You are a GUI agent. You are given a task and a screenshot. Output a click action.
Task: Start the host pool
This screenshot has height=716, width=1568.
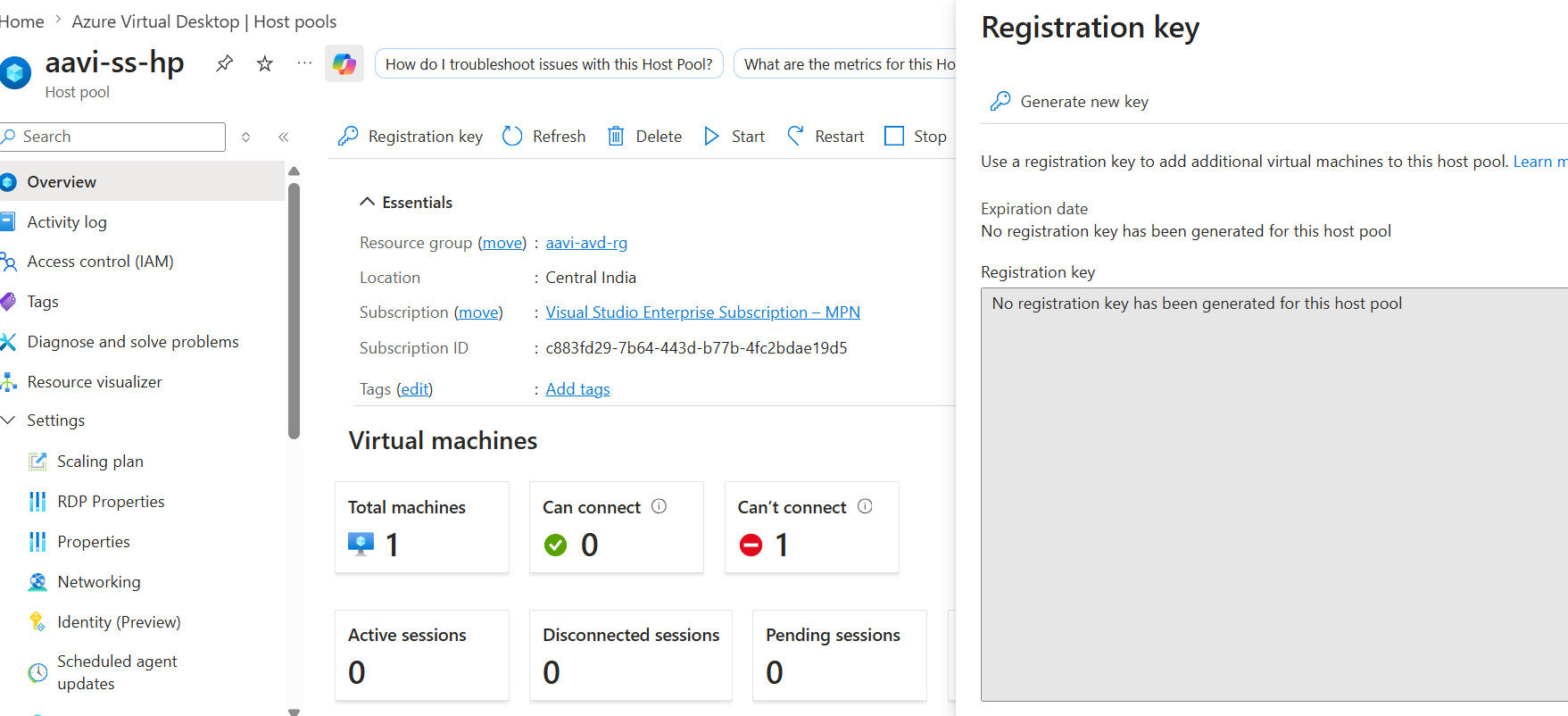(734, 136)
